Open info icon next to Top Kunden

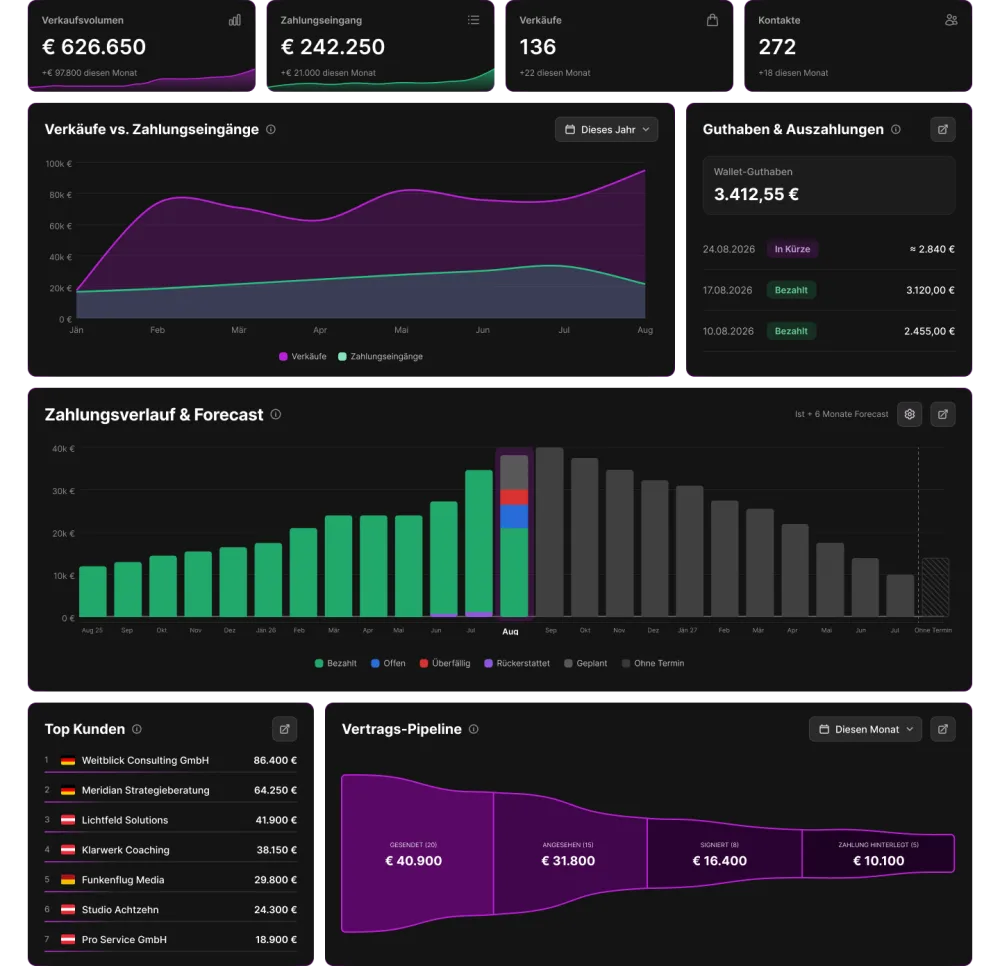pyautogui.click(x=136, y=729)
